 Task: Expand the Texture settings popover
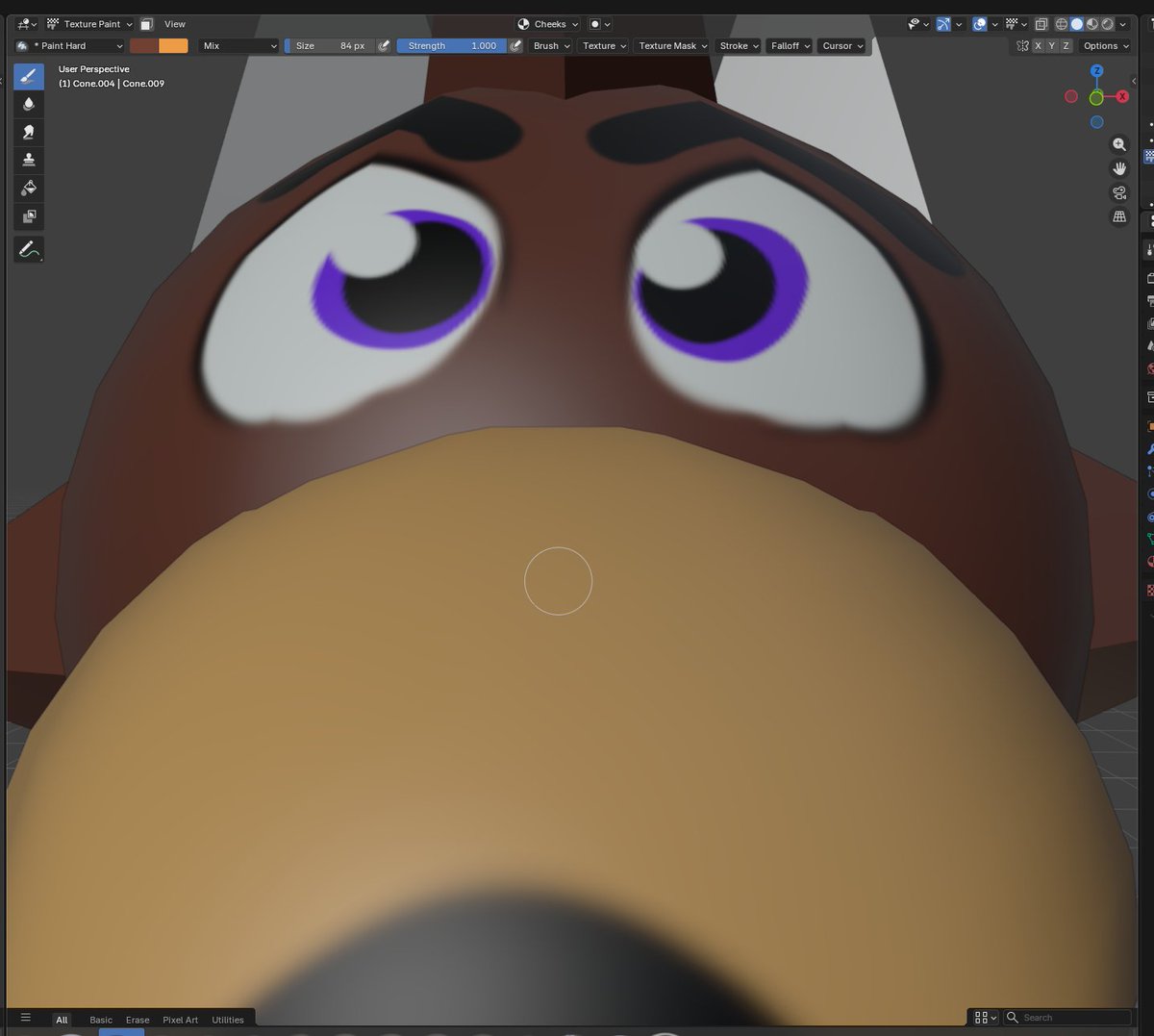[x=604, y=45]
